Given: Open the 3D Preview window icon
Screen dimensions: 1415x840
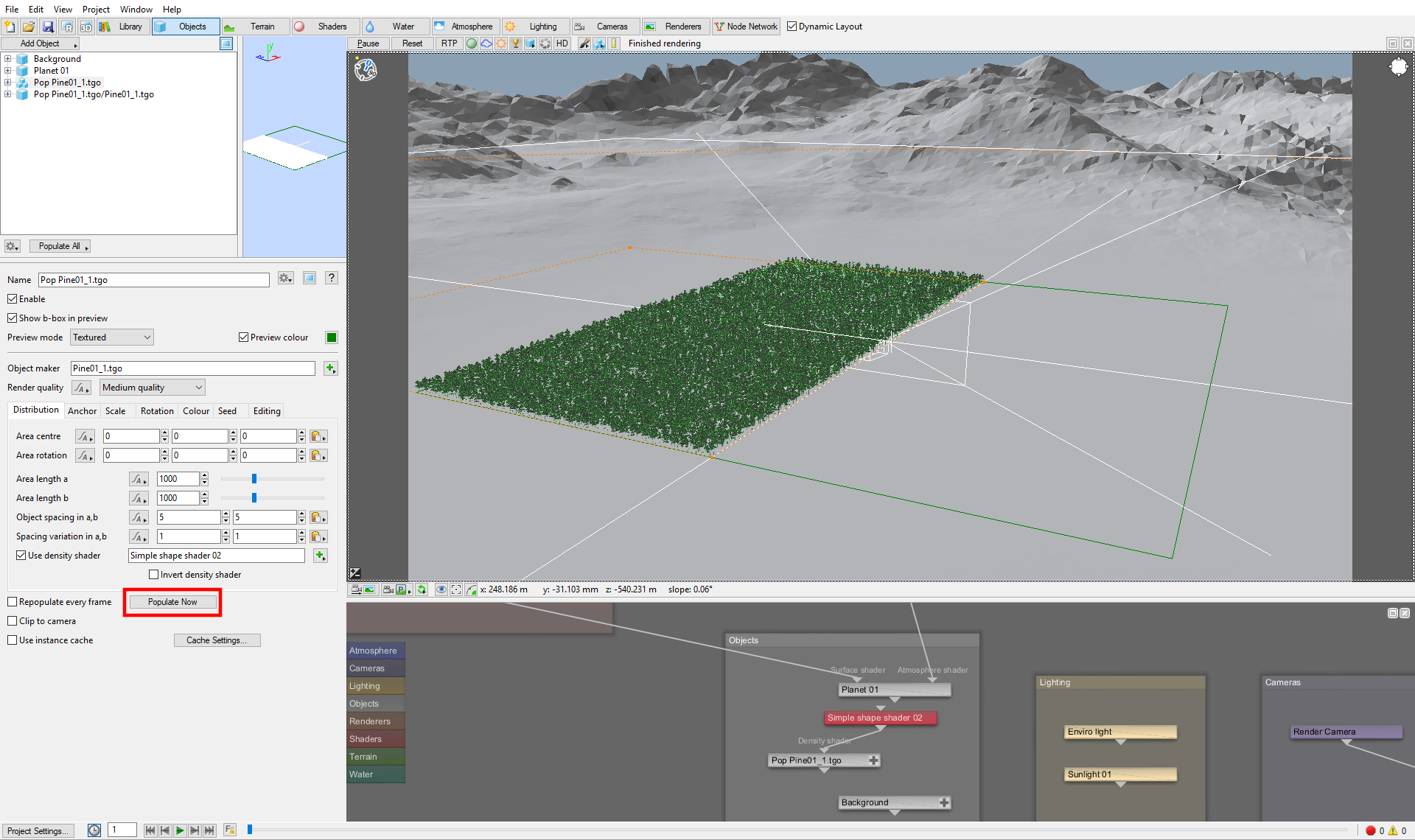Looking at the screenshot, I should (x=86, y=27).
